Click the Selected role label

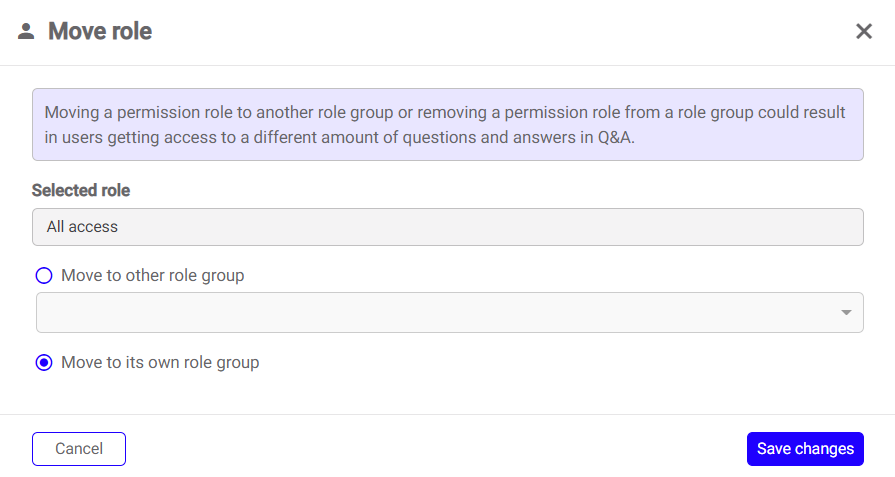pyautogui.click(x=81, y=191)
